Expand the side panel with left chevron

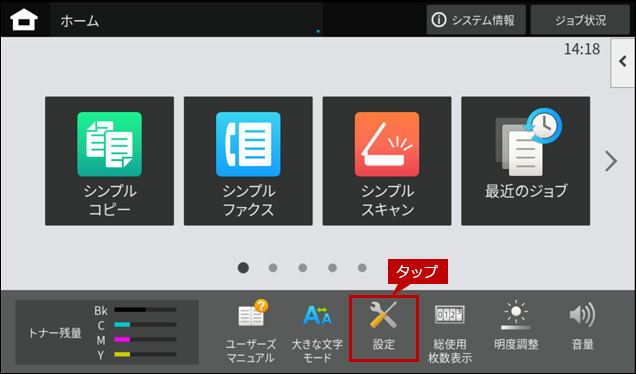[x=623, y=62]
